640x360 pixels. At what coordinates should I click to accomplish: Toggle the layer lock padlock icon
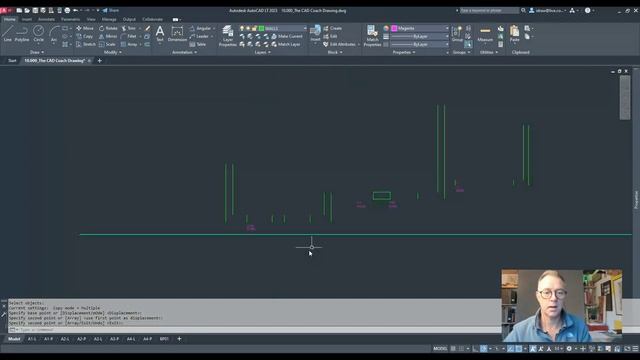click(254, 28)
